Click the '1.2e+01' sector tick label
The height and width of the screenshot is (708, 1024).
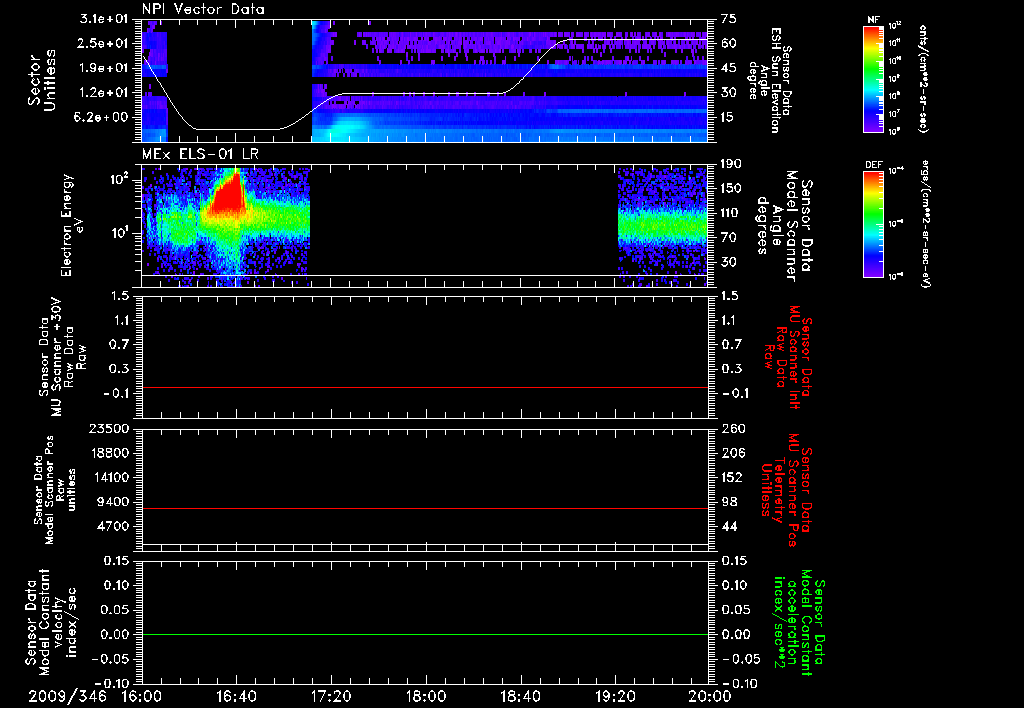pos(103,93)
